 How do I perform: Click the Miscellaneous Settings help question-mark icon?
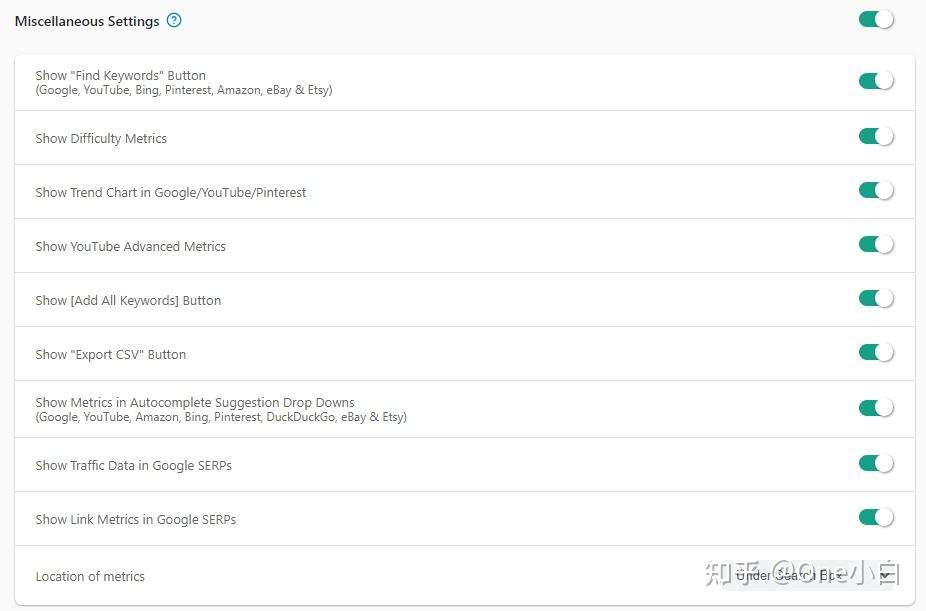pos(174,20)
